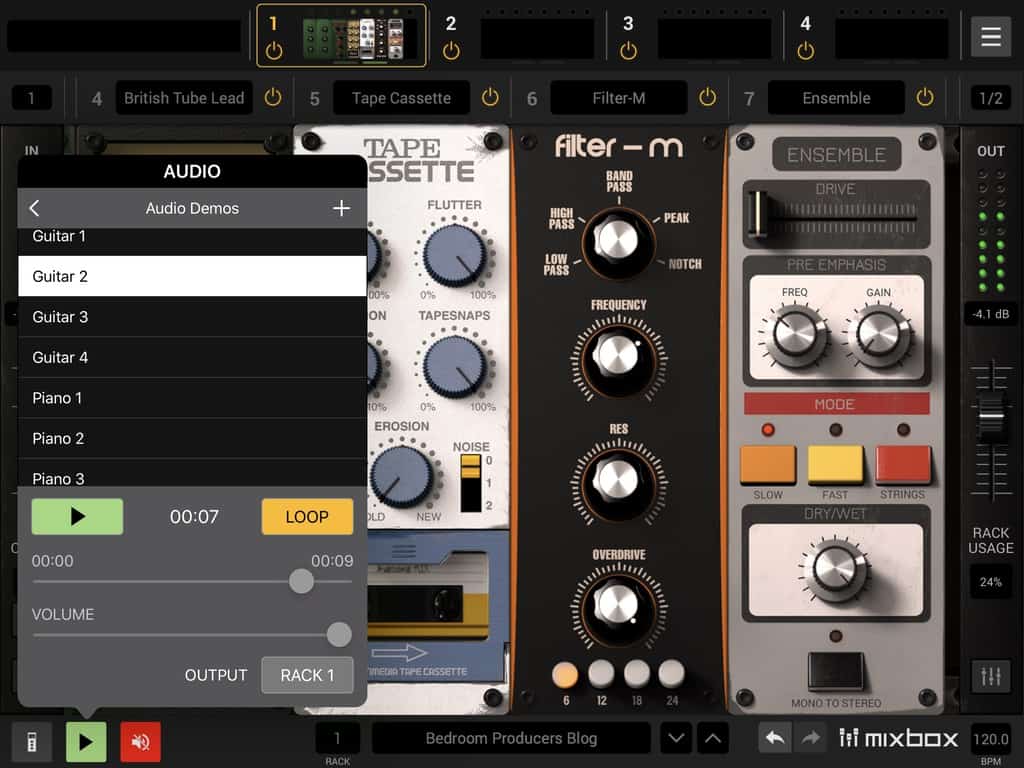Image resolution: width=1024 pixels, height=768 pixels.
Task: Go to previous preset with up chevron
Action: click(713, 739)
